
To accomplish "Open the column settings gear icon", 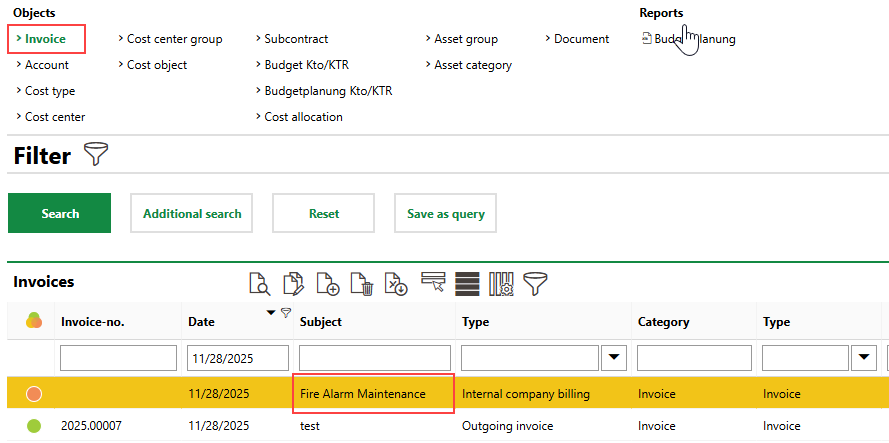I will pos(501,283).
